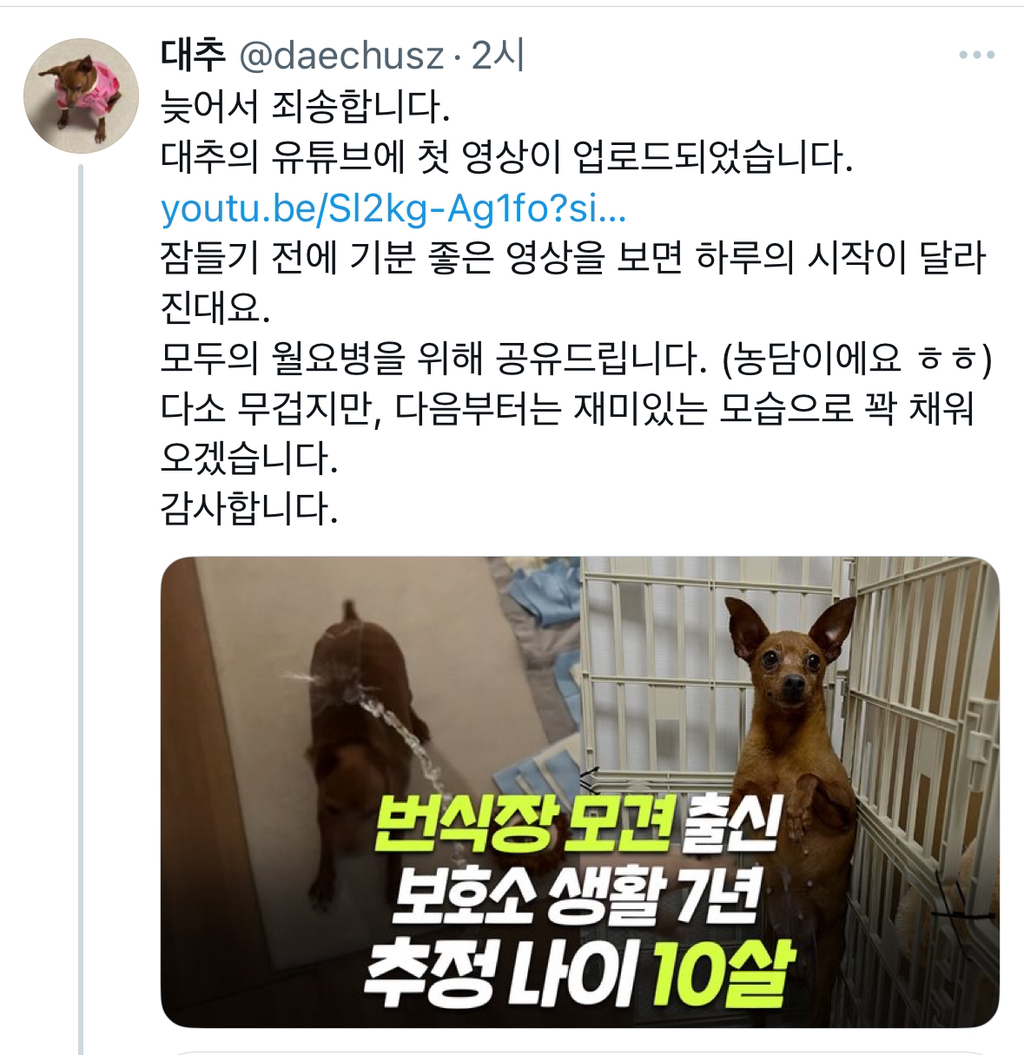Click the text starting 잠들기 전에 기분 좋은
The width and height of the screenshot is (1024, 1055).
pos(573,283)
